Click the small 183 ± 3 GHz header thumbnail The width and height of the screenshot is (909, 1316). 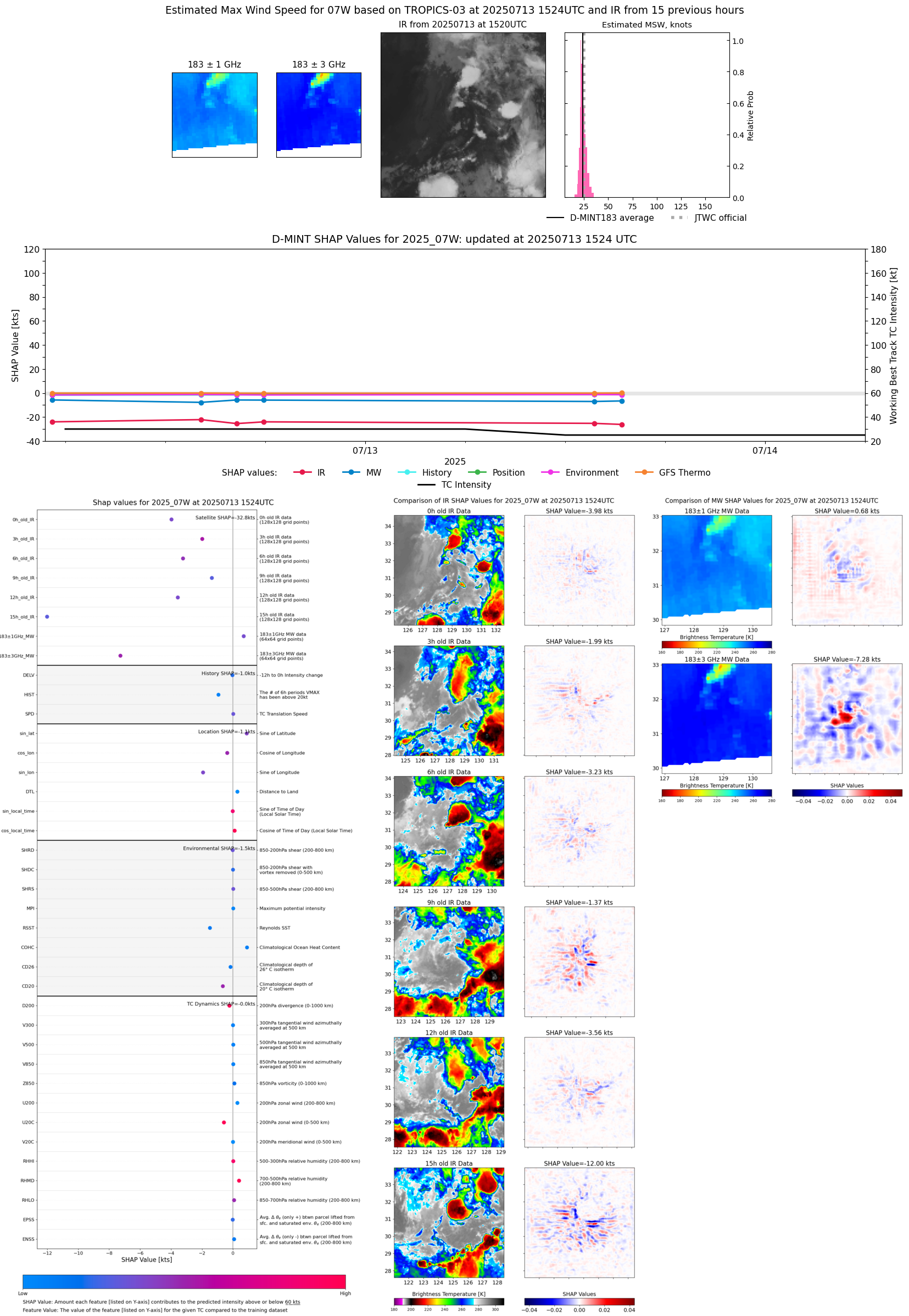[x=319, y=115]
